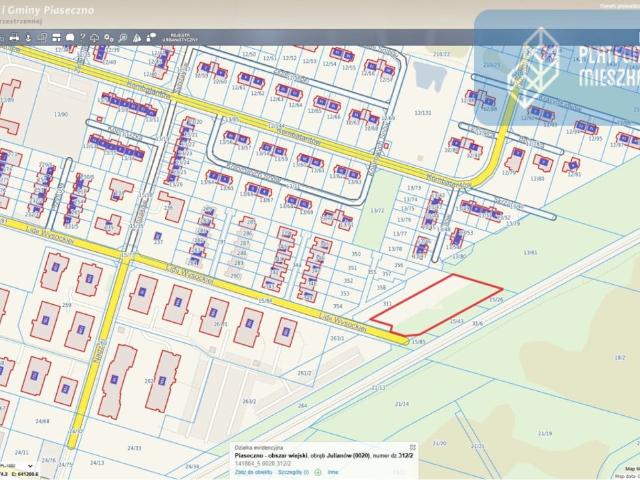Open the Rejestr Urbanistyczny menu item
This screenshot has height=480, width=640.
click(181, 38)
